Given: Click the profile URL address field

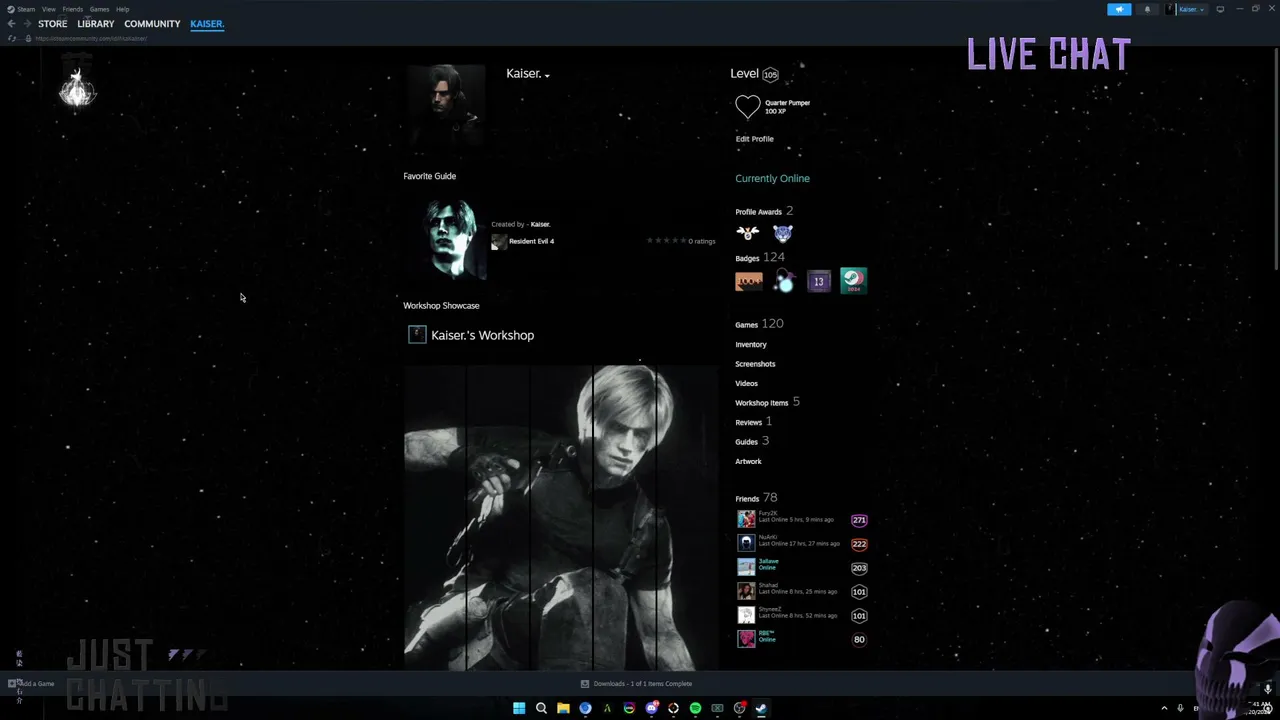Looking at the screenshot, I should point(91,38).
